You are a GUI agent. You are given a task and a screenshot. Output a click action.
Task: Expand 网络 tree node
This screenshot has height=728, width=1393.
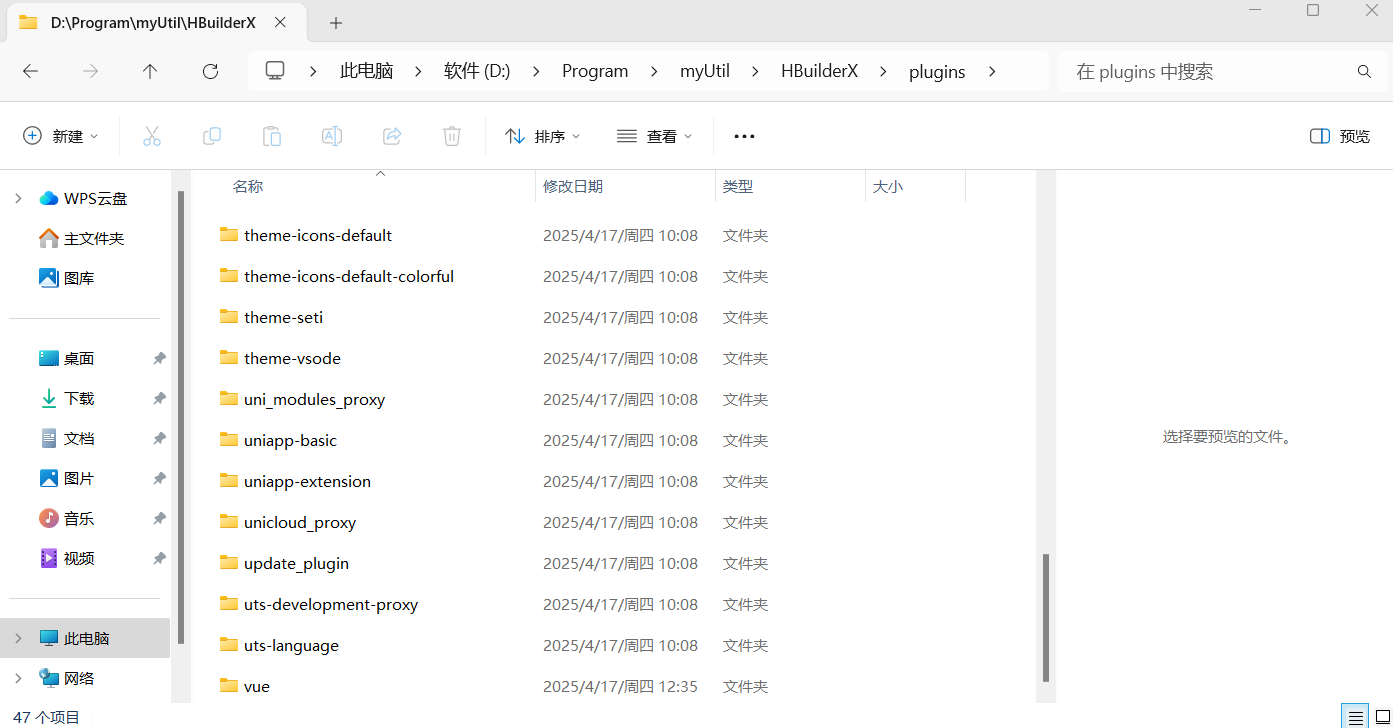[18, 678]
